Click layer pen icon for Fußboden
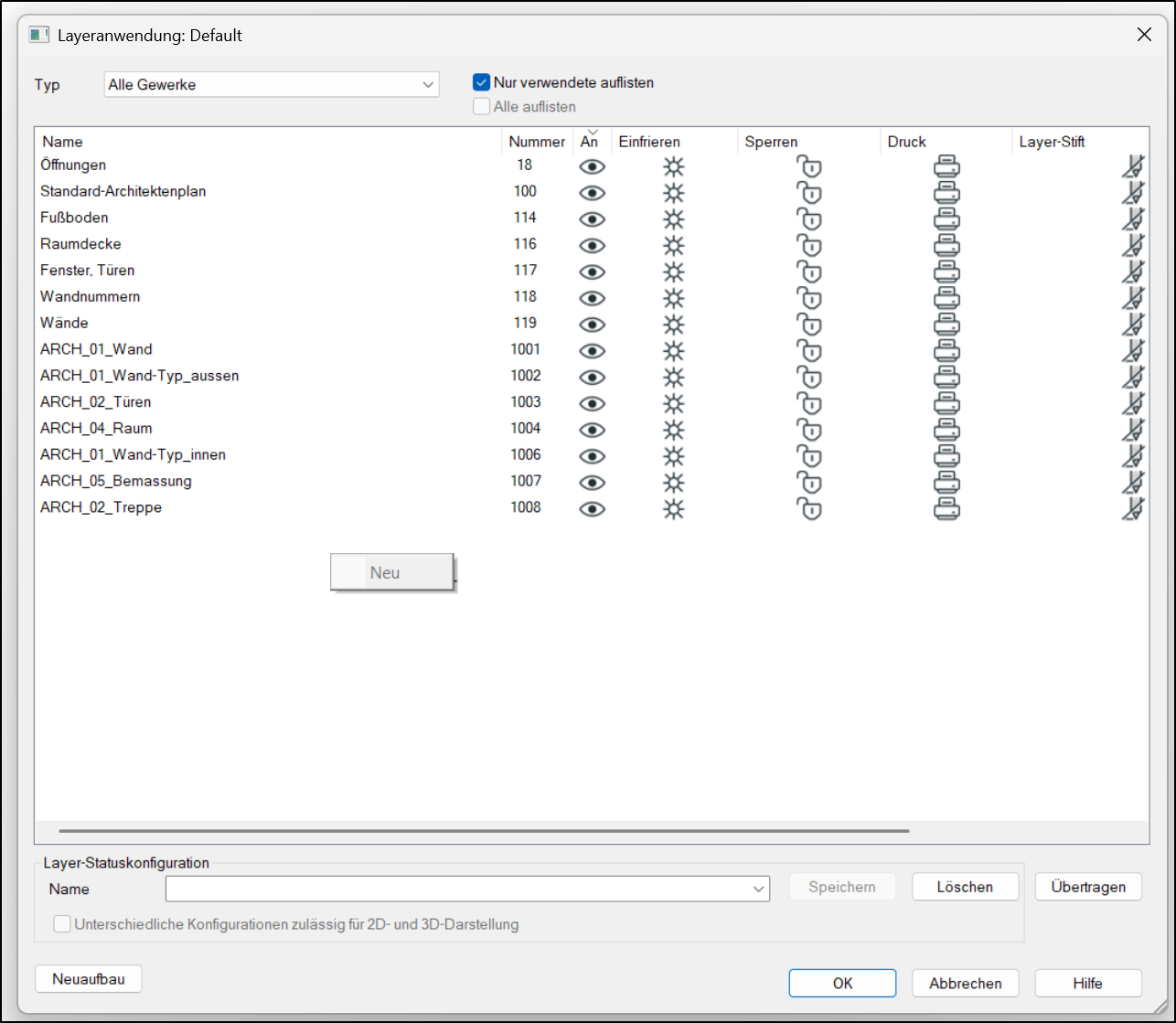 click(x=1133, y=219)
